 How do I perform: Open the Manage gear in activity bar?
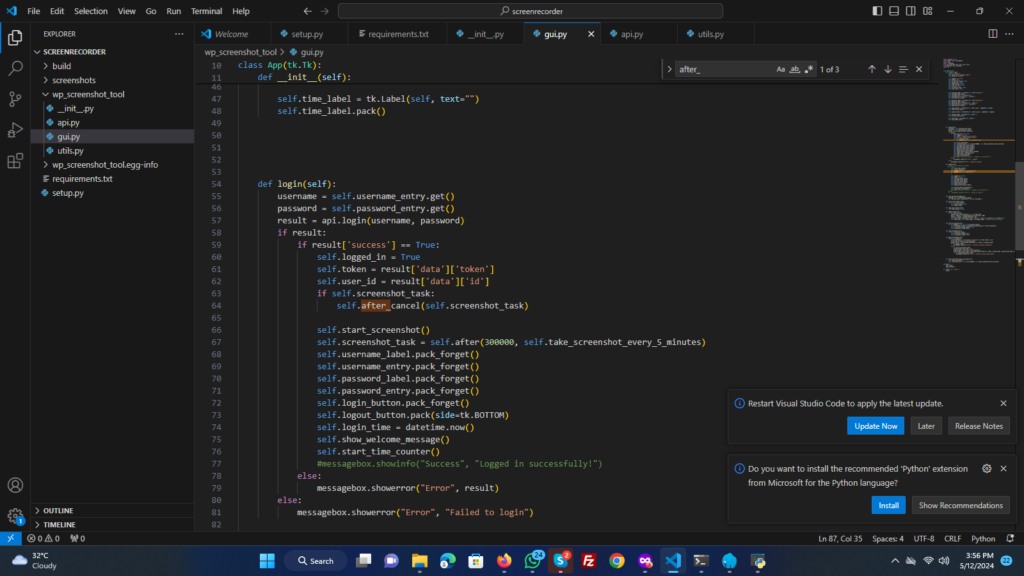click(x=15, y=516)
